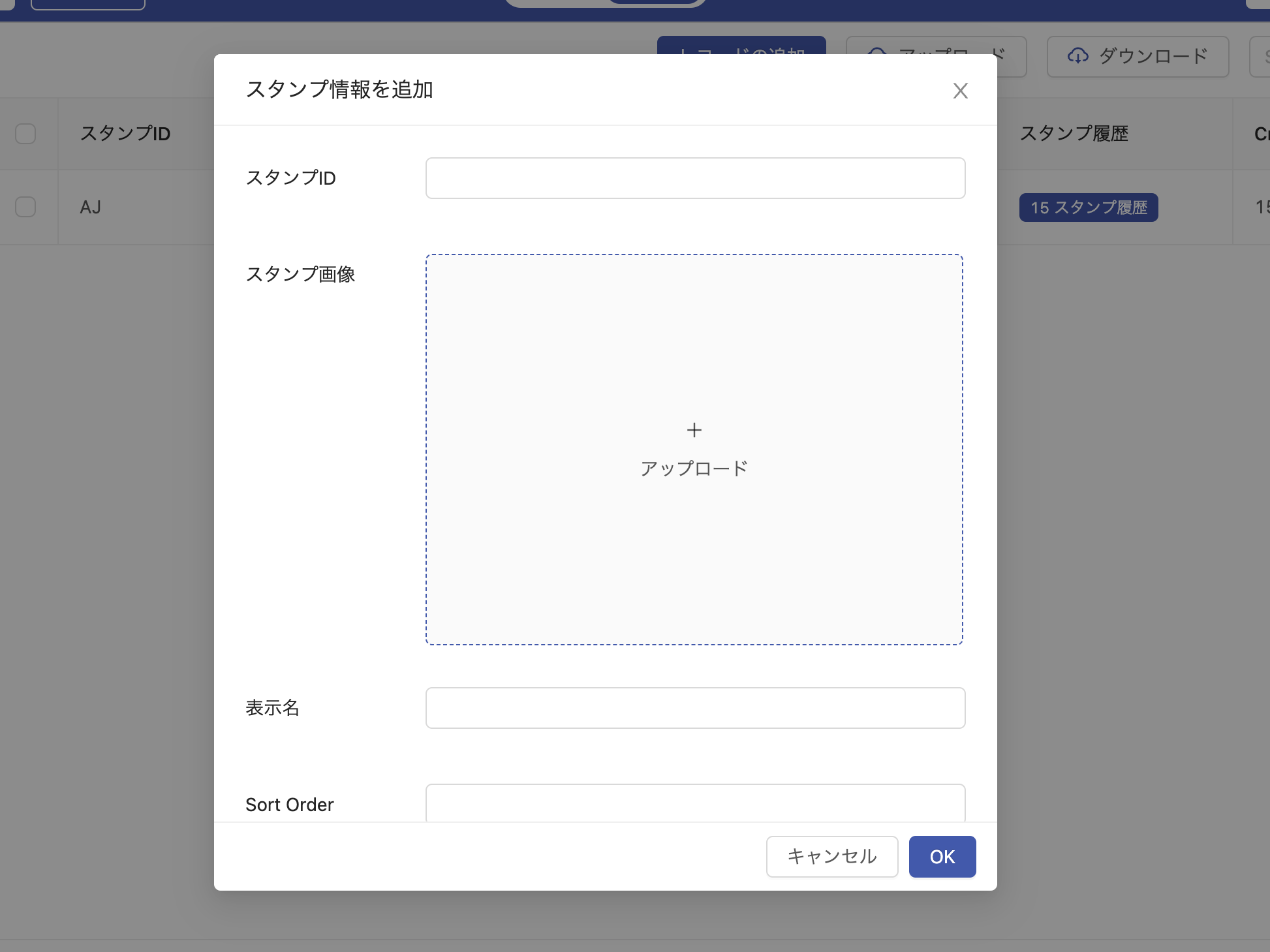Click the アップロード label in the drop zone
This screenshot has width=1270, height=952.
694,468
